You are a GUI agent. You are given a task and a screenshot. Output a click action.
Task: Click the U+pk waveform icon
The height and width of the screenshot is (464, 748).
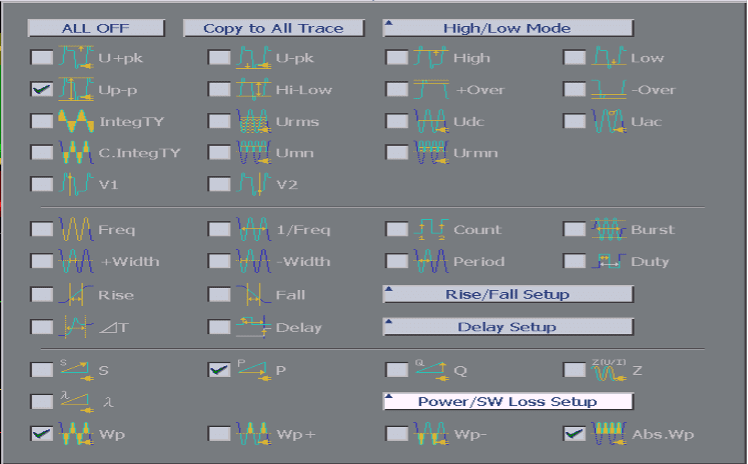[x=76, y=58]
